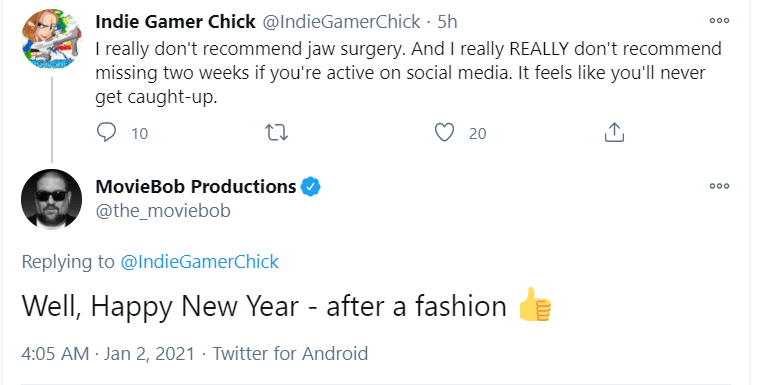Click the Indie Gamer Chick display name
The image size is (760, 385).
coord(175,21)
